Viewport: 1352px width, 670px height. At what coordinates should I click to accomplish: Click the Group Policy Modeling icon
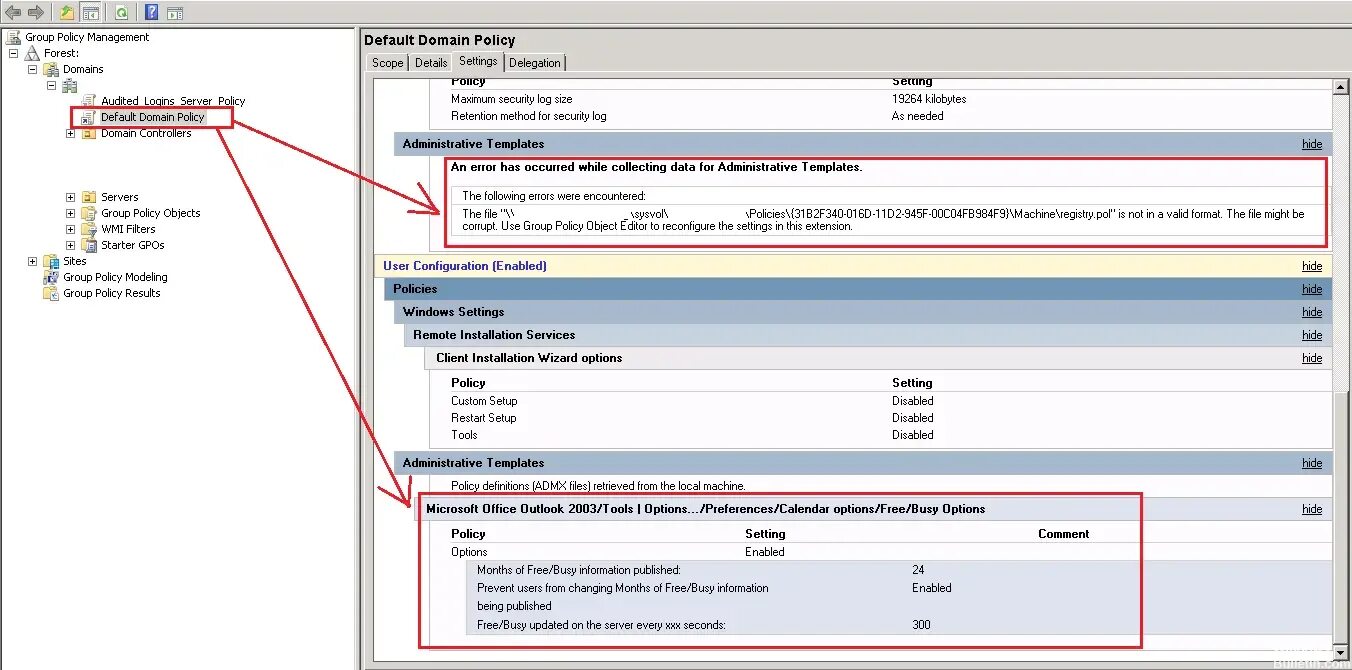click(51, 277)
